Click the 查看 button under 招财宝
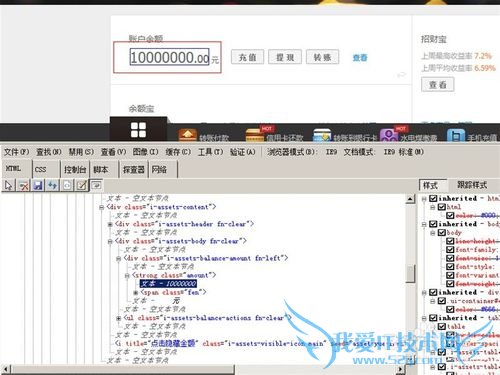500x375 pixels. click(x=438, y=84)
